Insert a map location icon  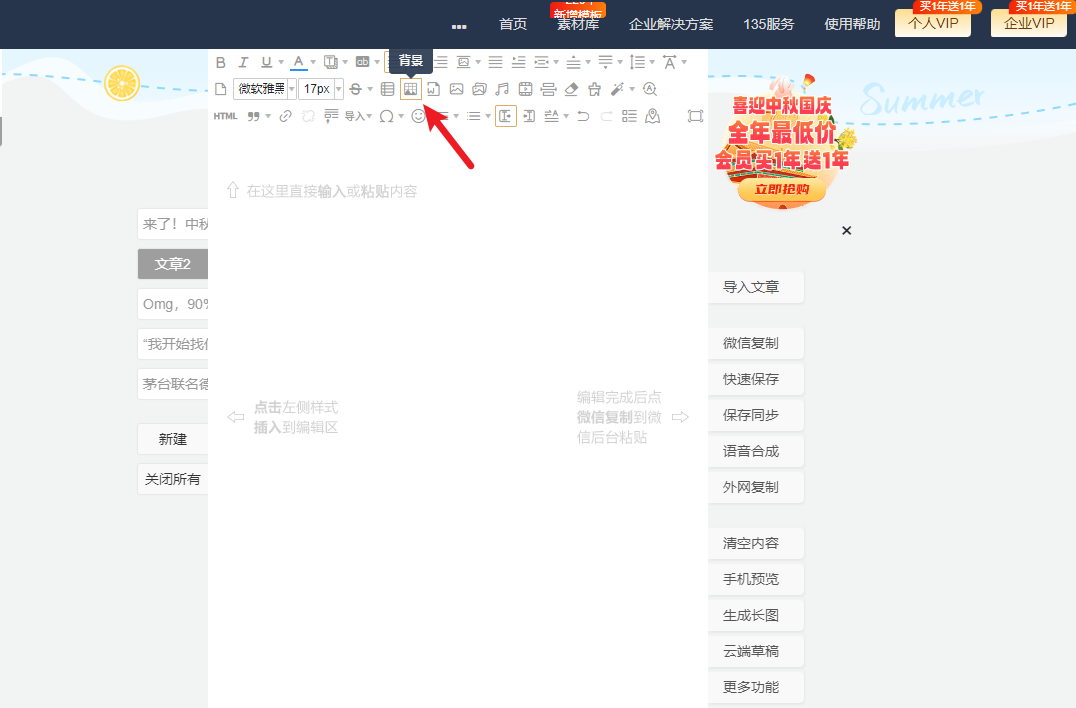pos(653,116)
